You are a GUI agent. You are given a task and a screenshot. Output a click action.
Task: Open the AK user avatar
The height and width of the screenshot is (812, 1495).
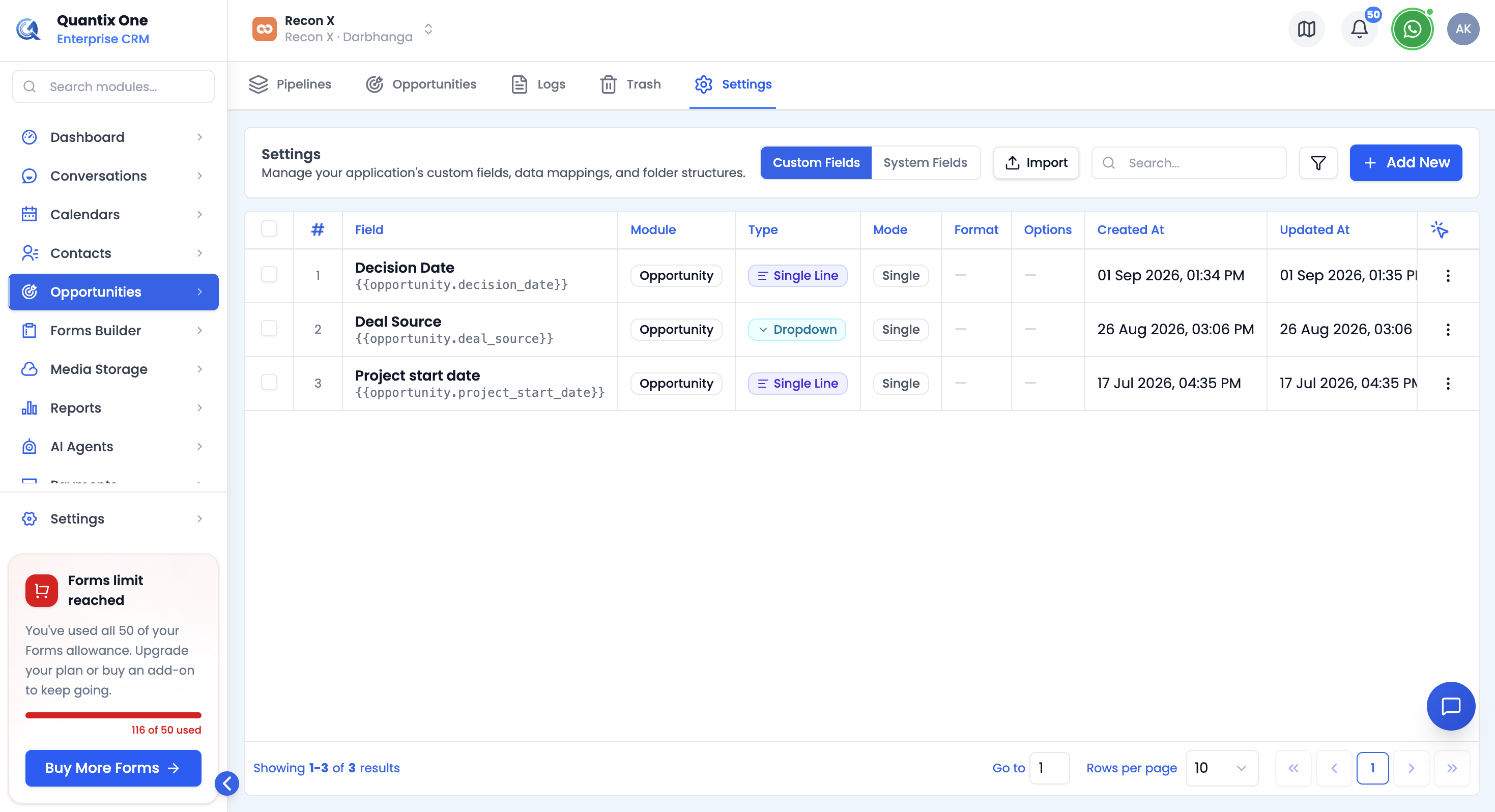point(1463,29)
